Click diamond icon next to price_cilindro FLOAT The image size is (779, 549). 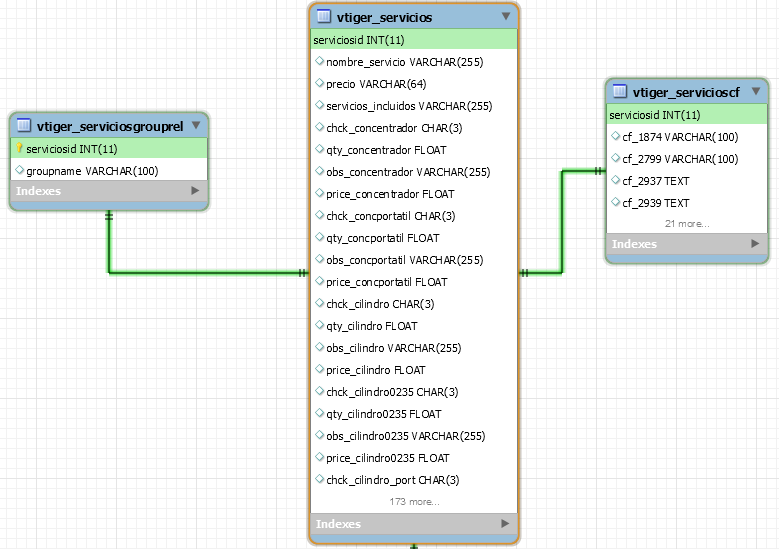(319, 369)
